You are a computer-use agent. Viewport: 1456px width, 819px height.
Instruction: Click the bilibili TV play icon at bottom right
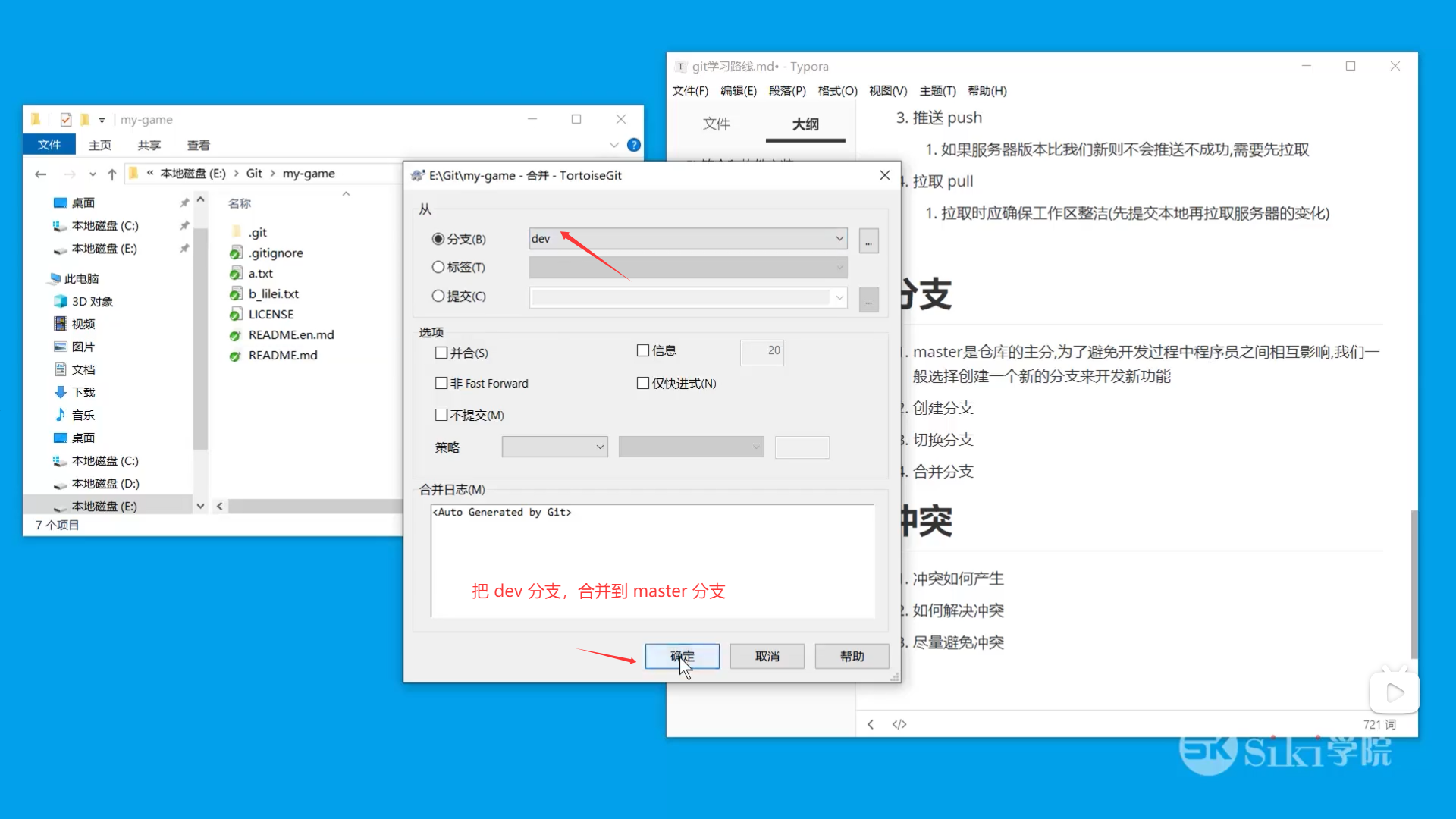1394,691
